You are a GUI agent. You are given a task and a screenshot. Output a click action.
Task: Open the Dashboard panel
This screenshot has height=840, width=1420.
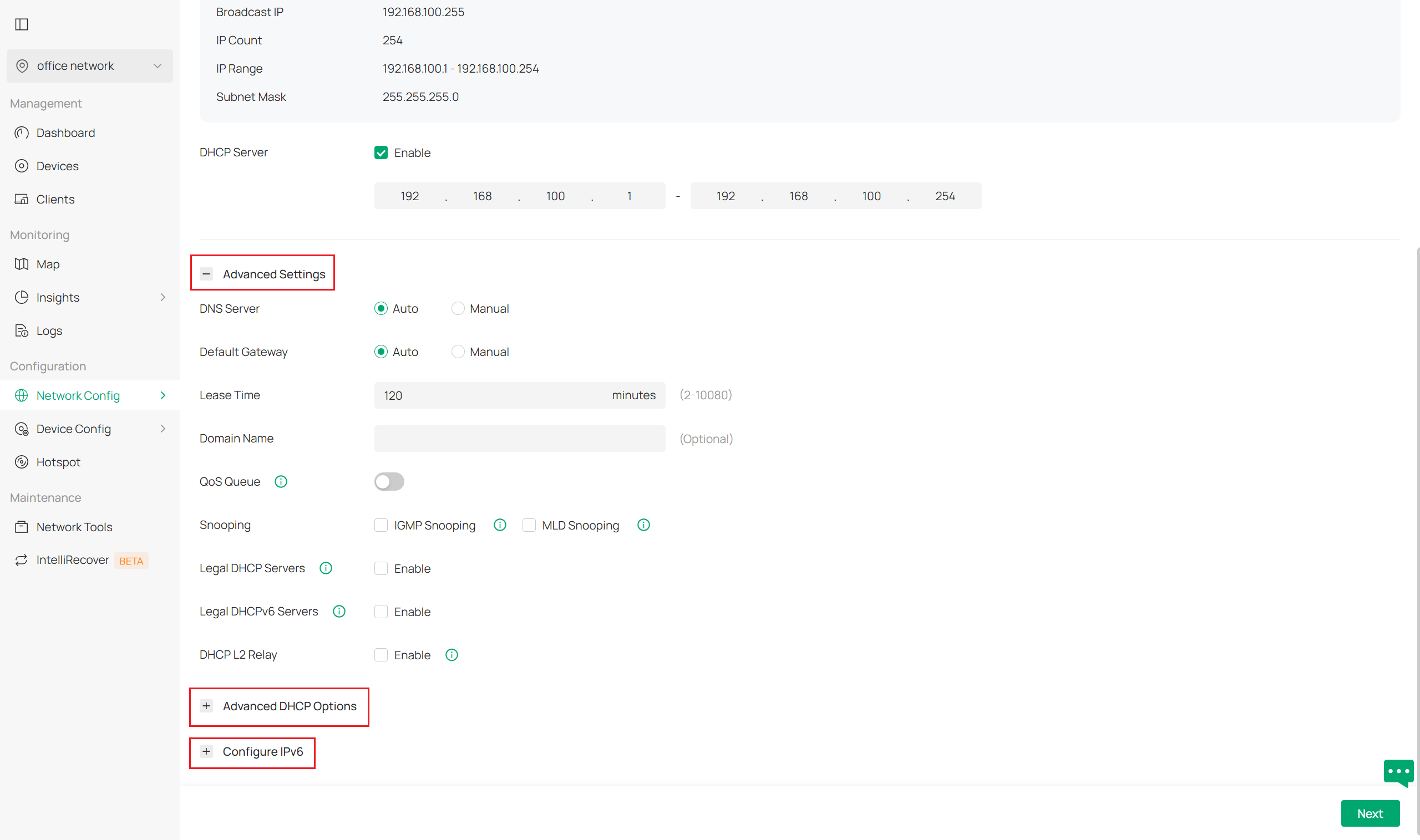click(65, 133)
